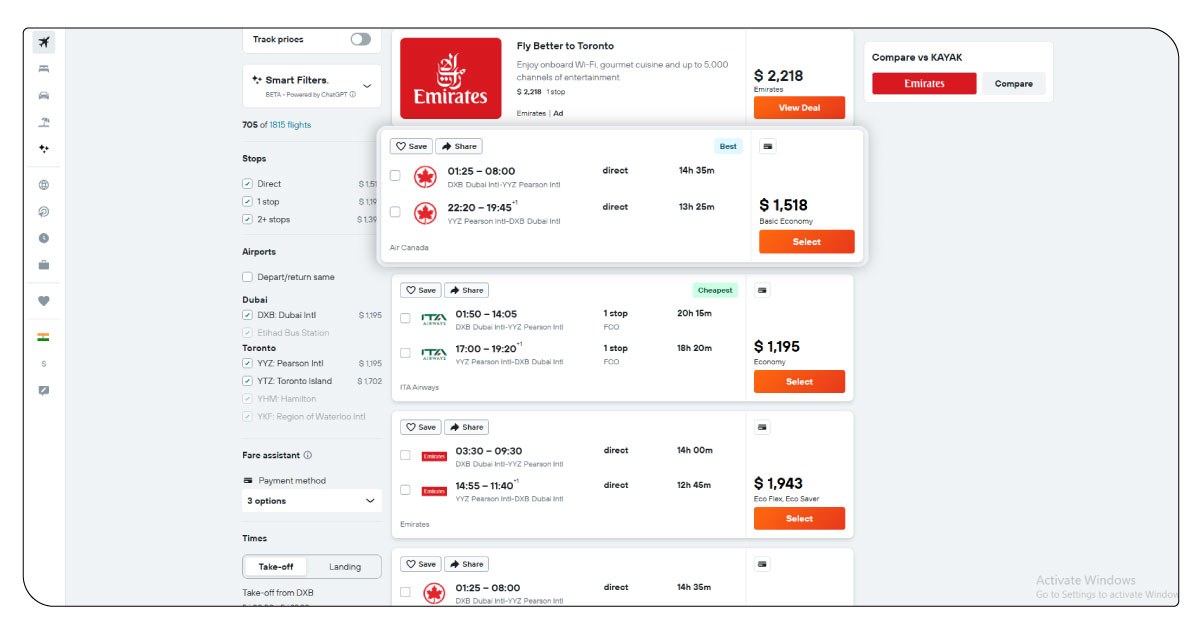This screenshot has height=634, width=1202.
Task: Open the Explore globe icon in sidebar
Action: pyautogui.click(x=42, y=185)
